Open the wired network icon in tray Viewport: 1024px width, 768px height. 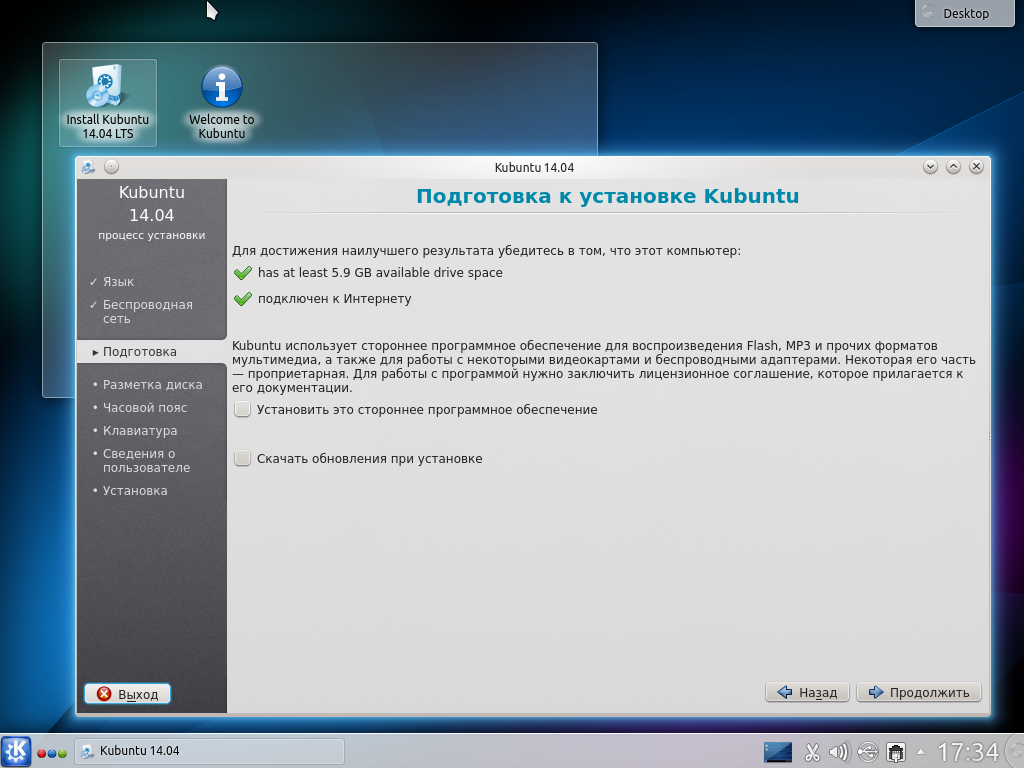coord(895,752)
